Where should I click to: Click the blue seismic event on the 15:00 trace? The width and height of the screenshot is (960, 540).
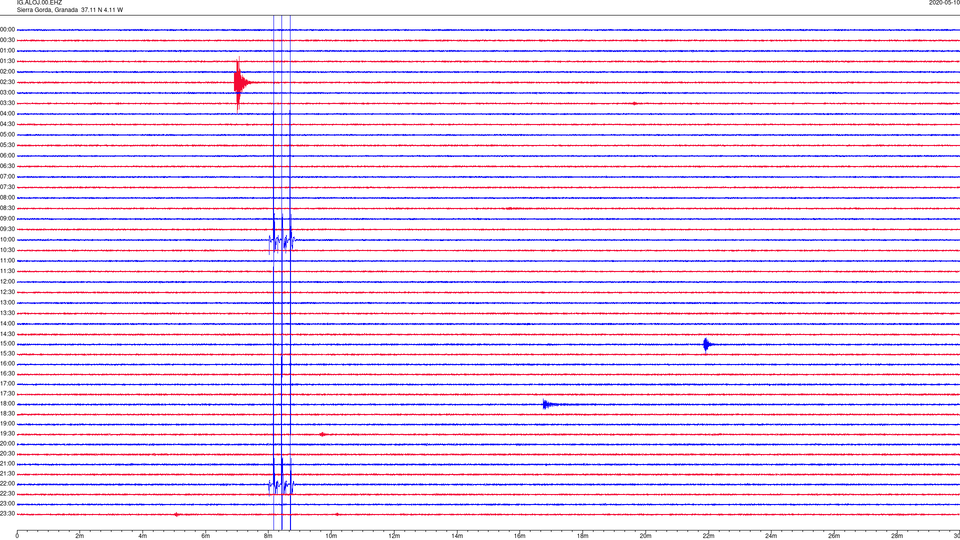click(707, 345)
